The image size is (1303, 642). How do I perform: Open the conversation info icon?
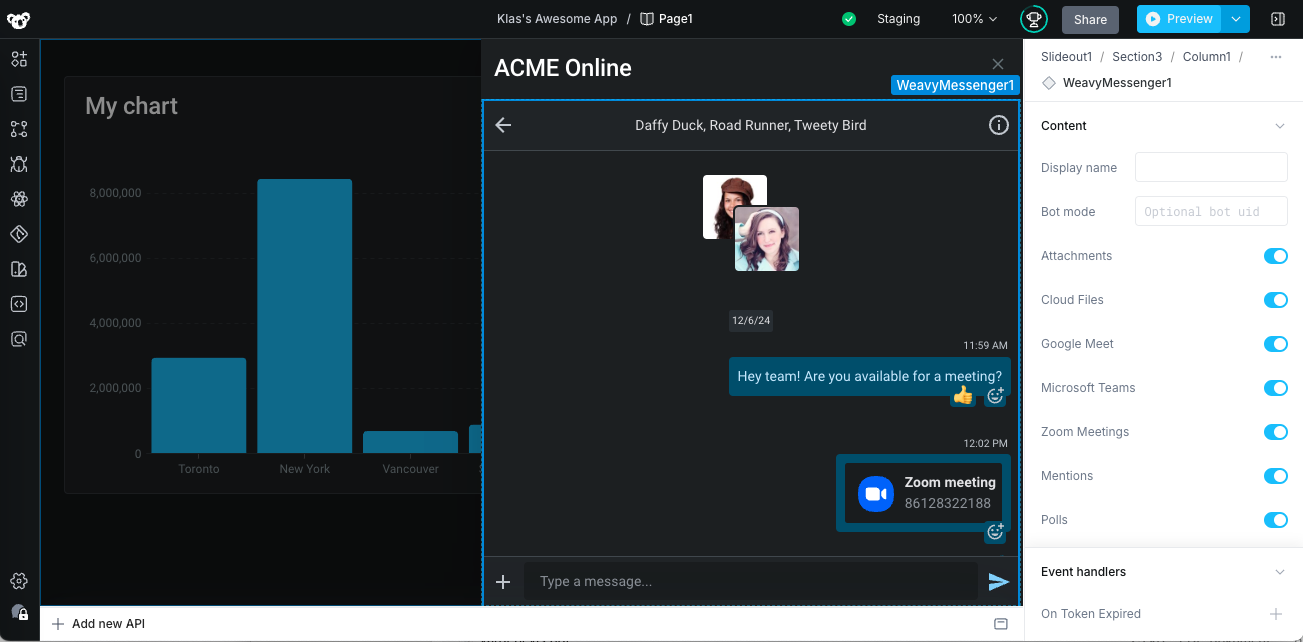pyautogui.click(x=997, y=125)
